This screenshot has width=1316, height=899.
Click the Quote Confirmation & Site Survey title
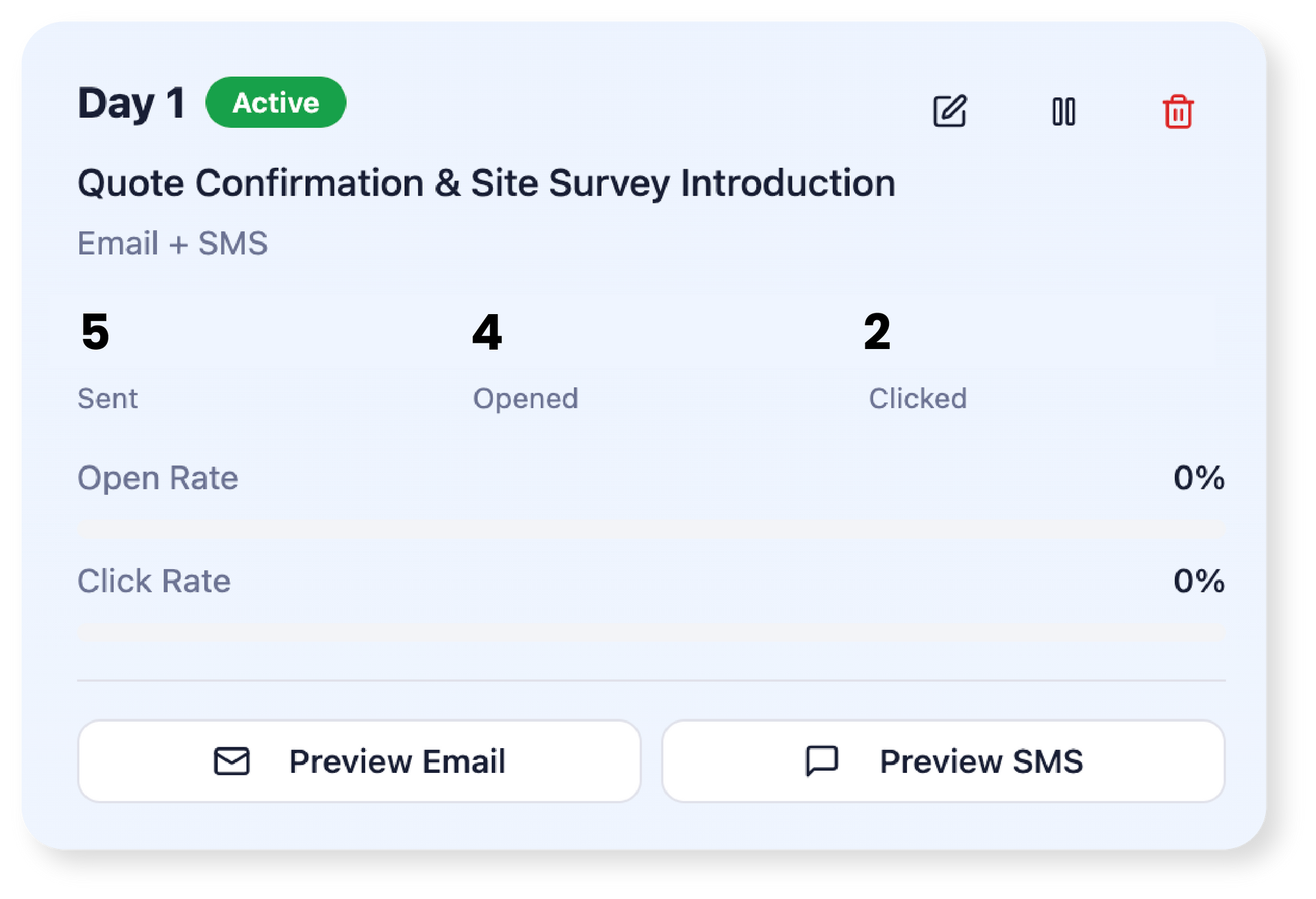(486, 183)
